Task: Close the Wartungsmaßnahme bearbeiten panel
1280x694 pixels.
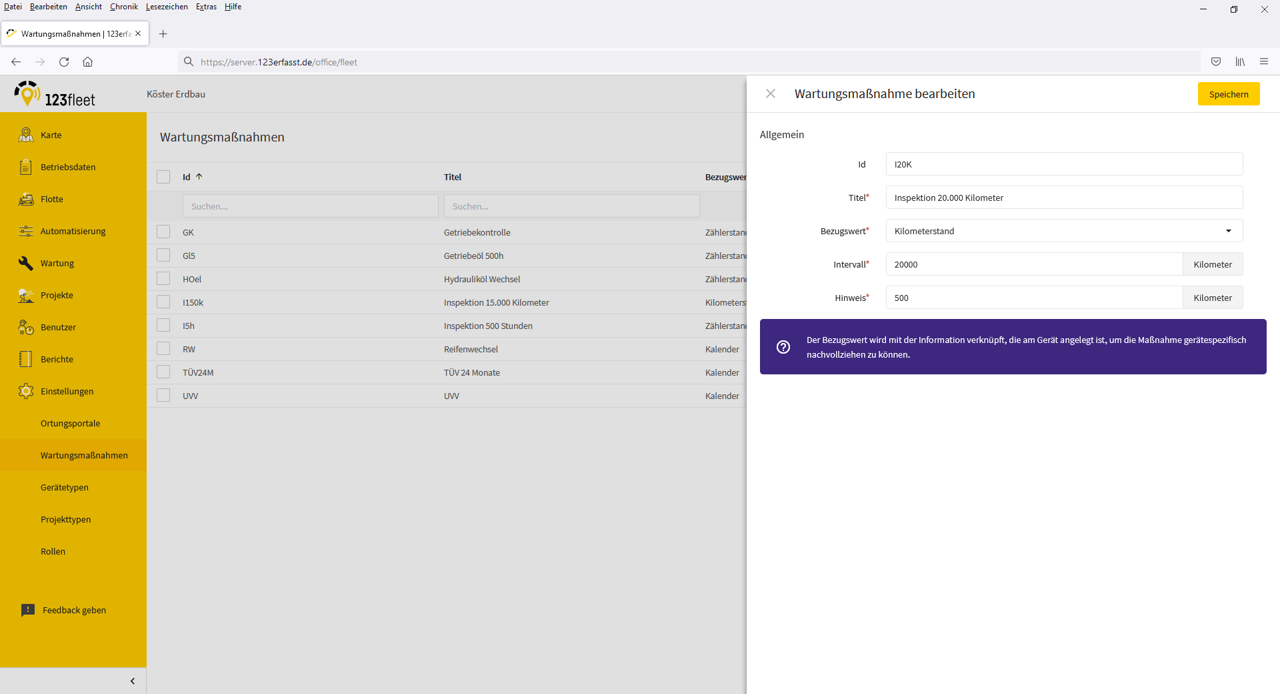Action: [770, 94]
